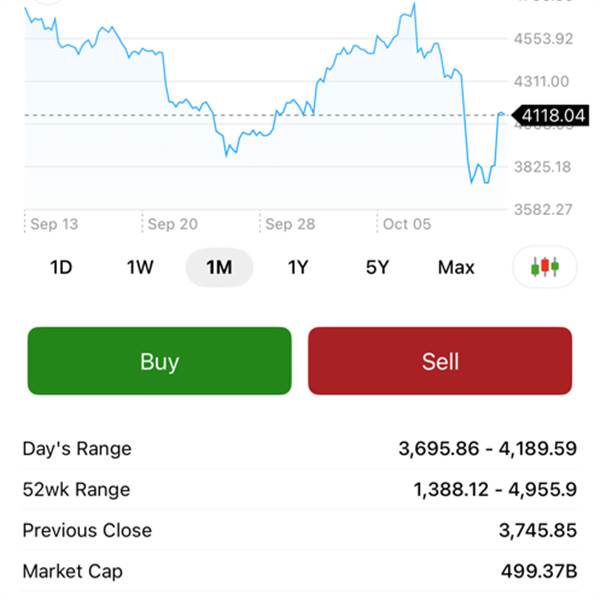Tap the Previous Close row
Image resolution: width=600 pixels, height=600 pixels.
click(x=299, y=531)
